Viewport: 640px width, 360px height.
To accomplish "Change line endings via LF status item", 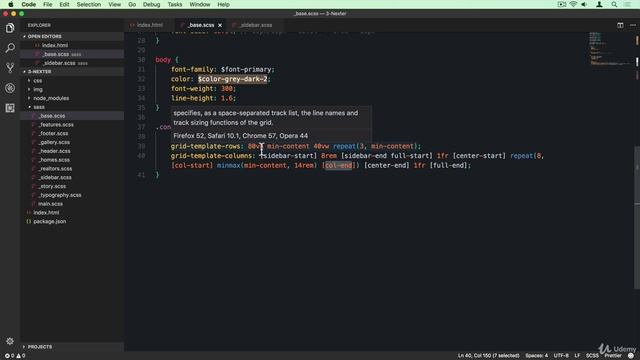I will tap(577, 356).
